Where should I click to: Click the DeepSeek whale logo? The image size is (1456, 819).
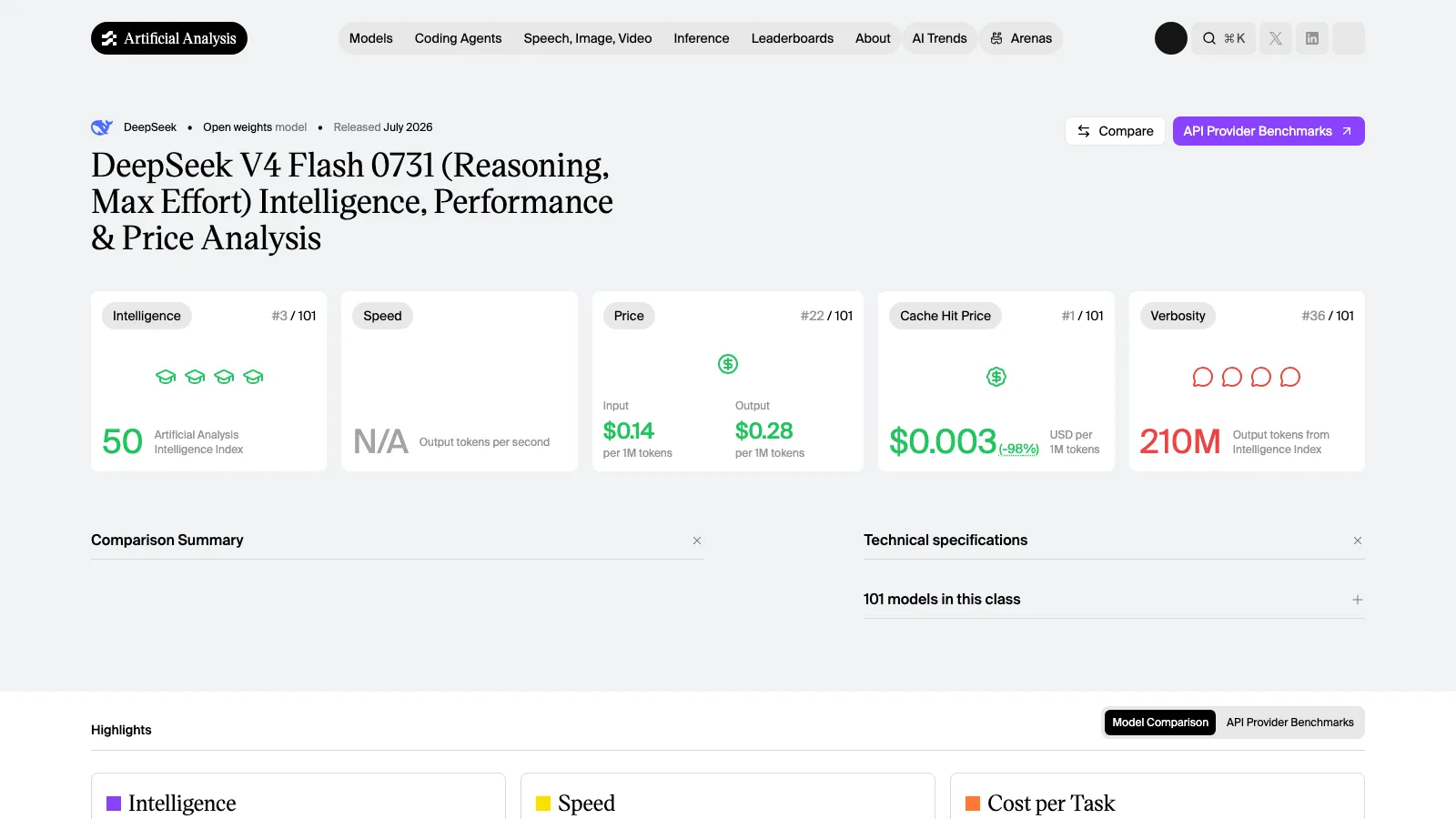pyautogui.click(x=102, y=127)
